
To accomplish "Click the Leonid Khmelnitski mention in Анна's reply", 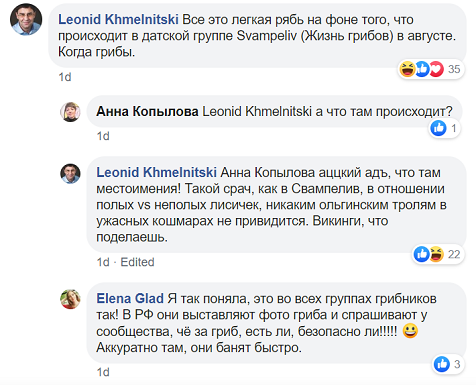I will [x=257, y=111].
